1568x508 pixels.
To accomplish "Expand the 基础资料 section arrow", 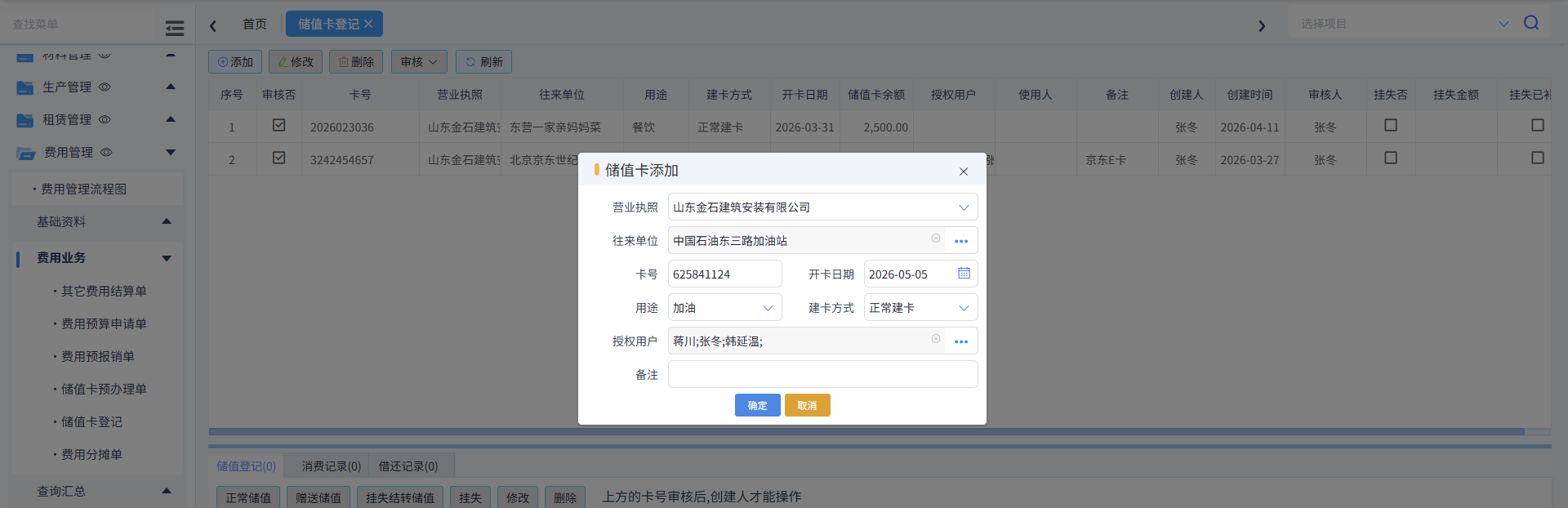I will 167,221.
